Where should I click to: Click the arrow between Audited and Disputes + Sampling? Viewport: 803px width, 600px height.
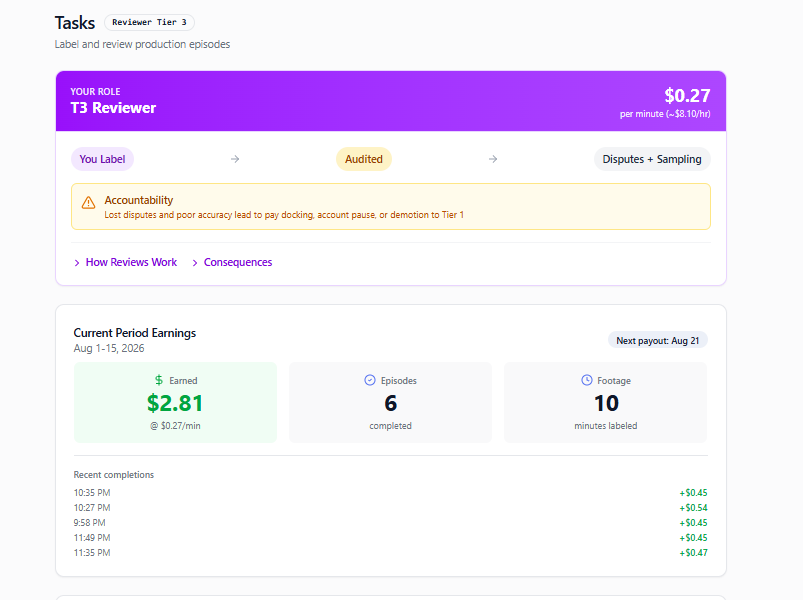click(x=493, y=159)
